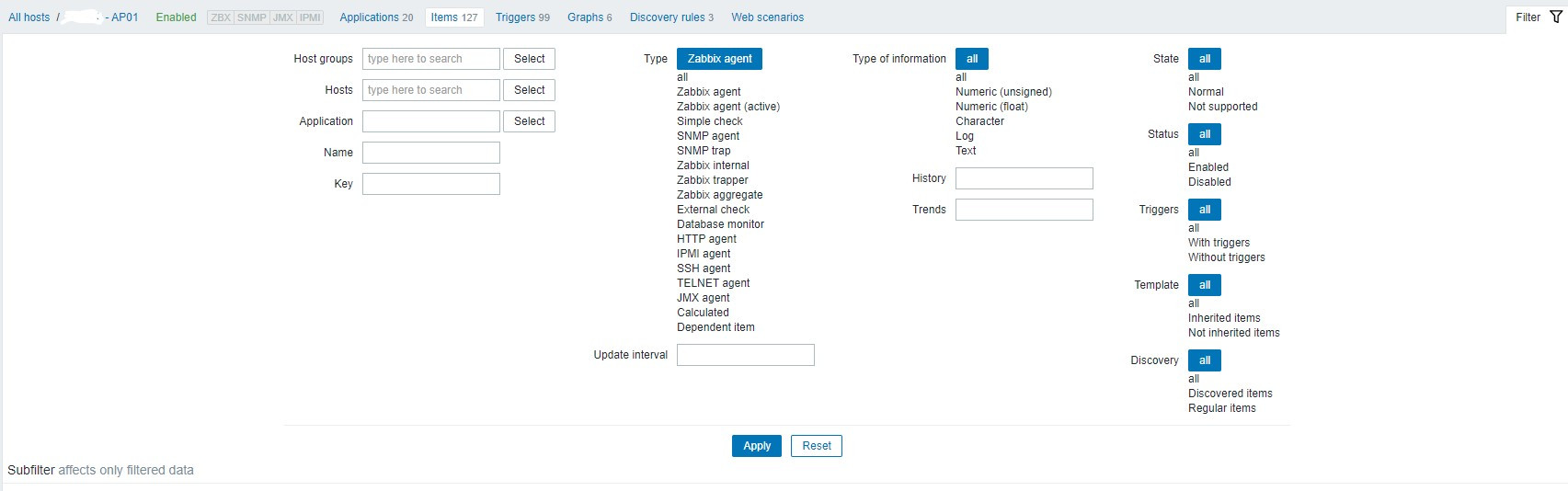The width and height of the screenshot is (1568, 491).
Task: Open the Web scenarios tab
Action: (x=767, y=17)
